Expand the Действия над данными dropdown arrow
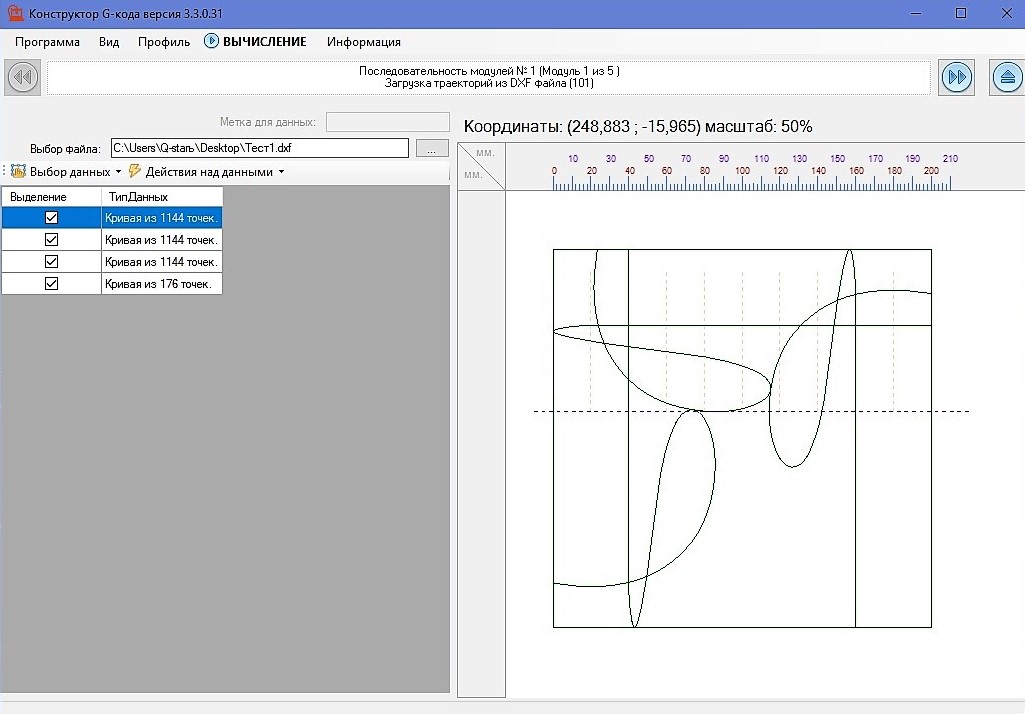1025x714 pixels. [x=281, y=172]
